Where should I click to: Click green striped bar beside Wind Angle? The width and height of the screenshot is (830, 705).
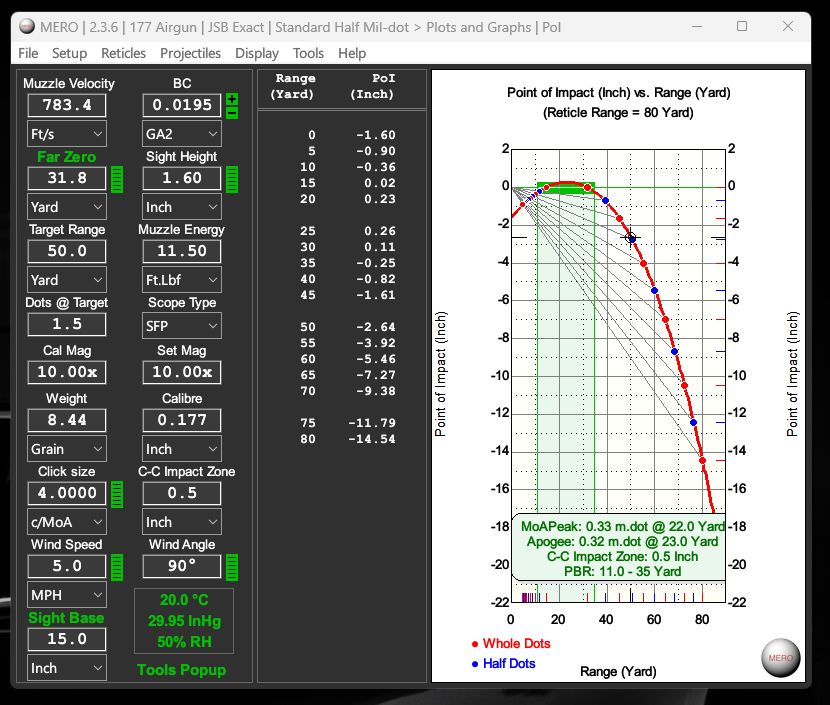232,567
